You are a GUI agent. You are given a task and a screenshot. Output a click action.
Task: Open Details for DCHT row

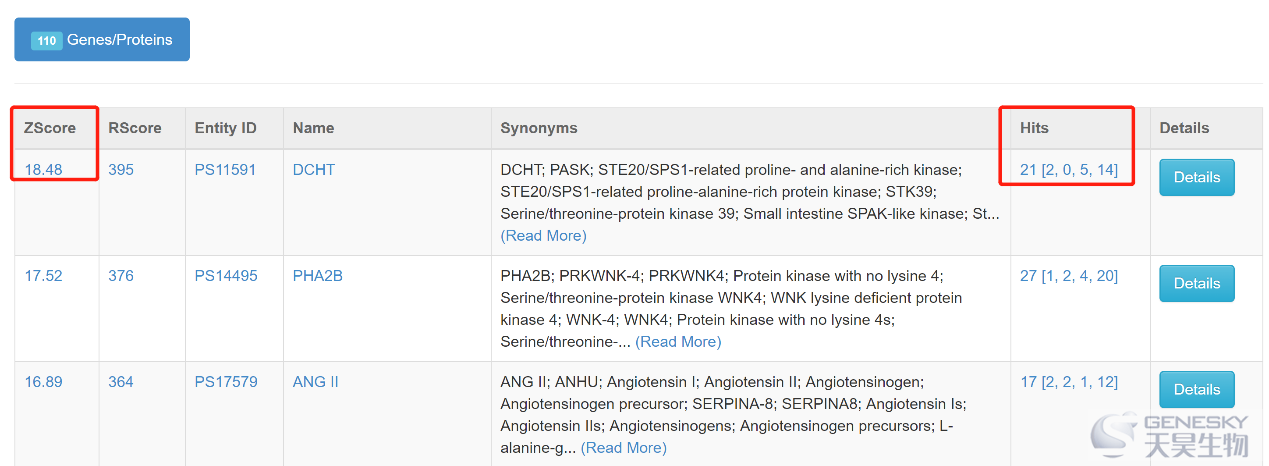pyautogui.click(x=1197, y=177)
